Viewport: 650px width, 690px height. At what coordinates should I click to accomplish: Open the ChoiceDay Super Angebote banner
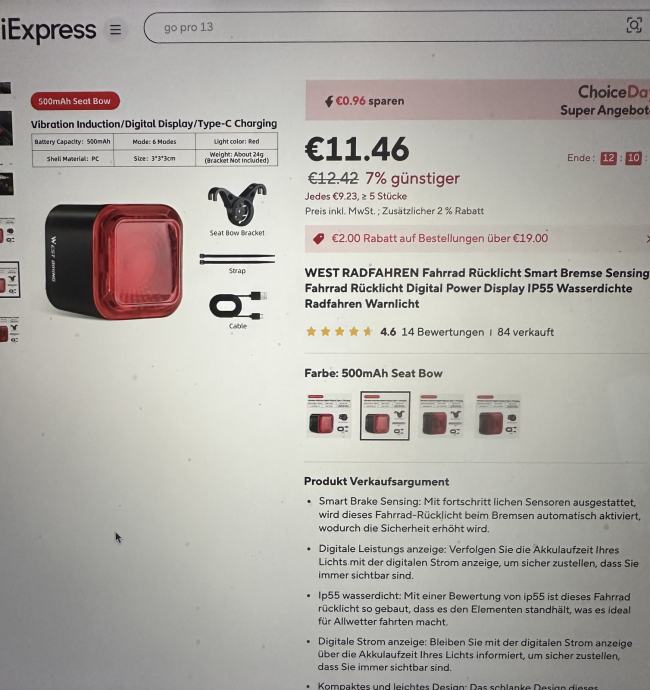(x=477, y=100)
